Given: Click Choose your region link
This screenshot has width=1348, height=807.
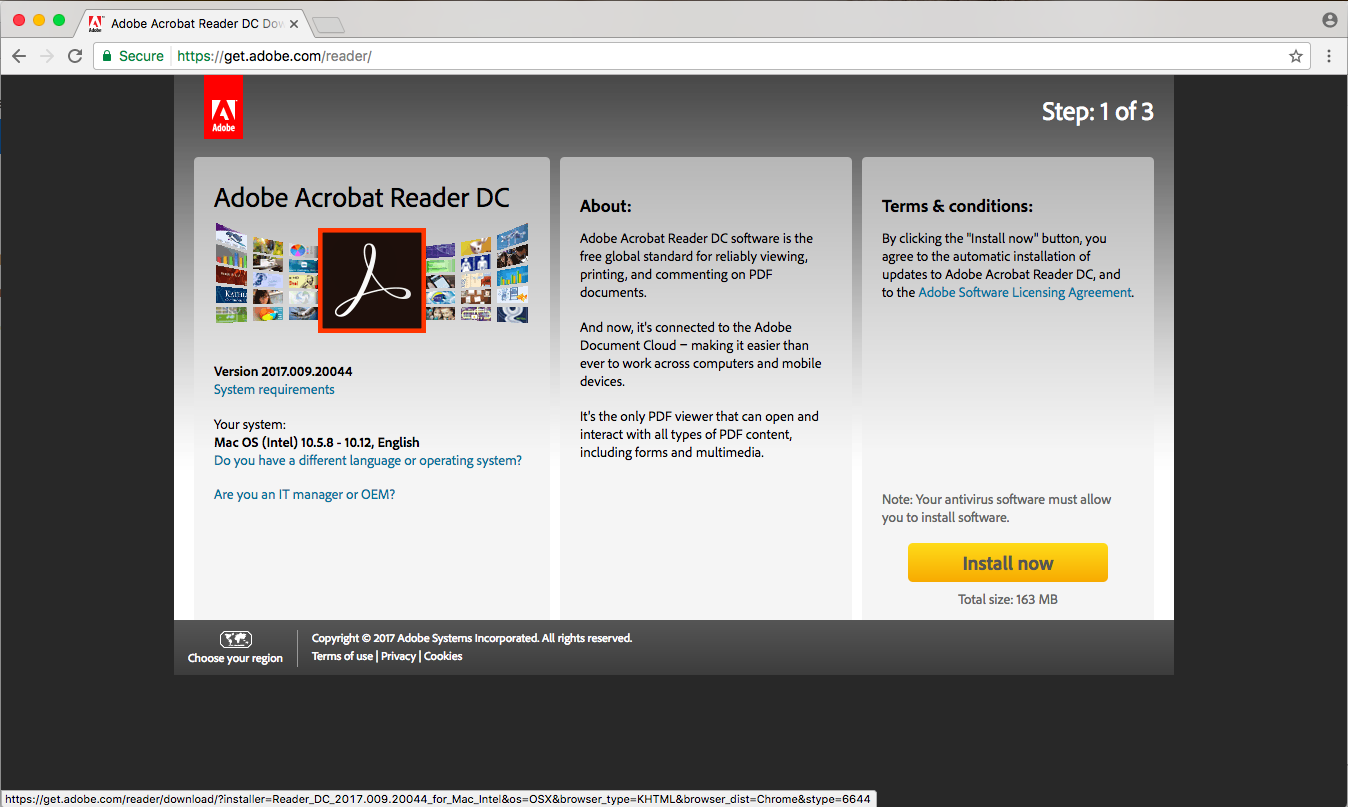Looking at the screenshot, I should pos(235,658).
